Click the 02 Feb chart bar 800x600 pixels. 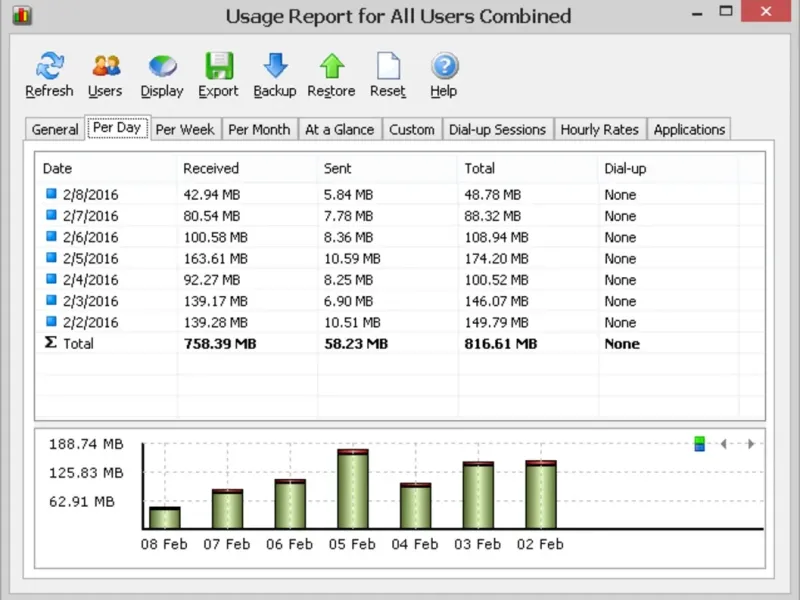click(541, 494)
